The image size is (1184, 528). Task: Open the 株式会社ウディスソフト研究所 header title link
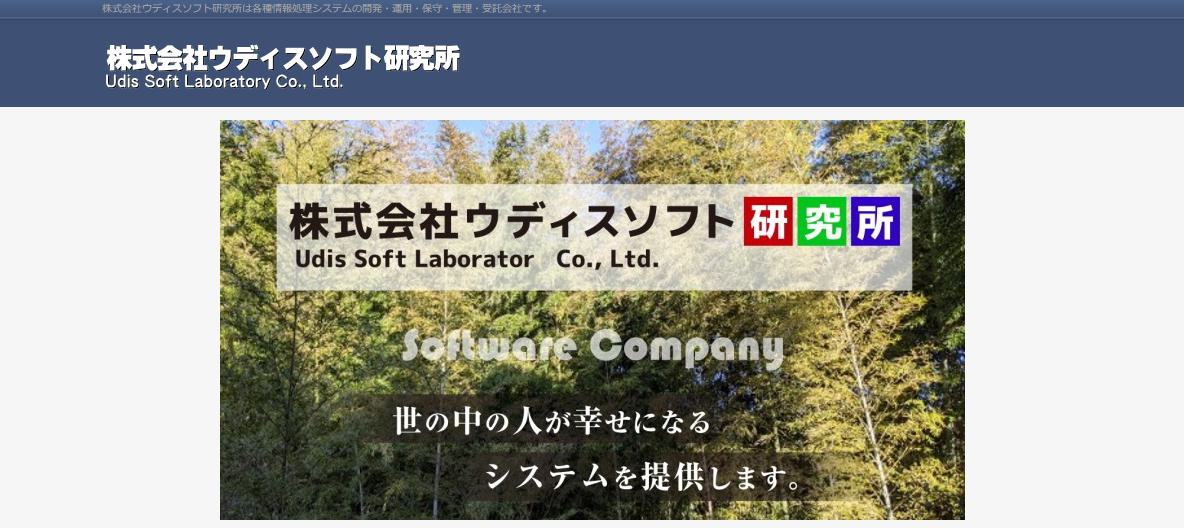click(282, 58)
